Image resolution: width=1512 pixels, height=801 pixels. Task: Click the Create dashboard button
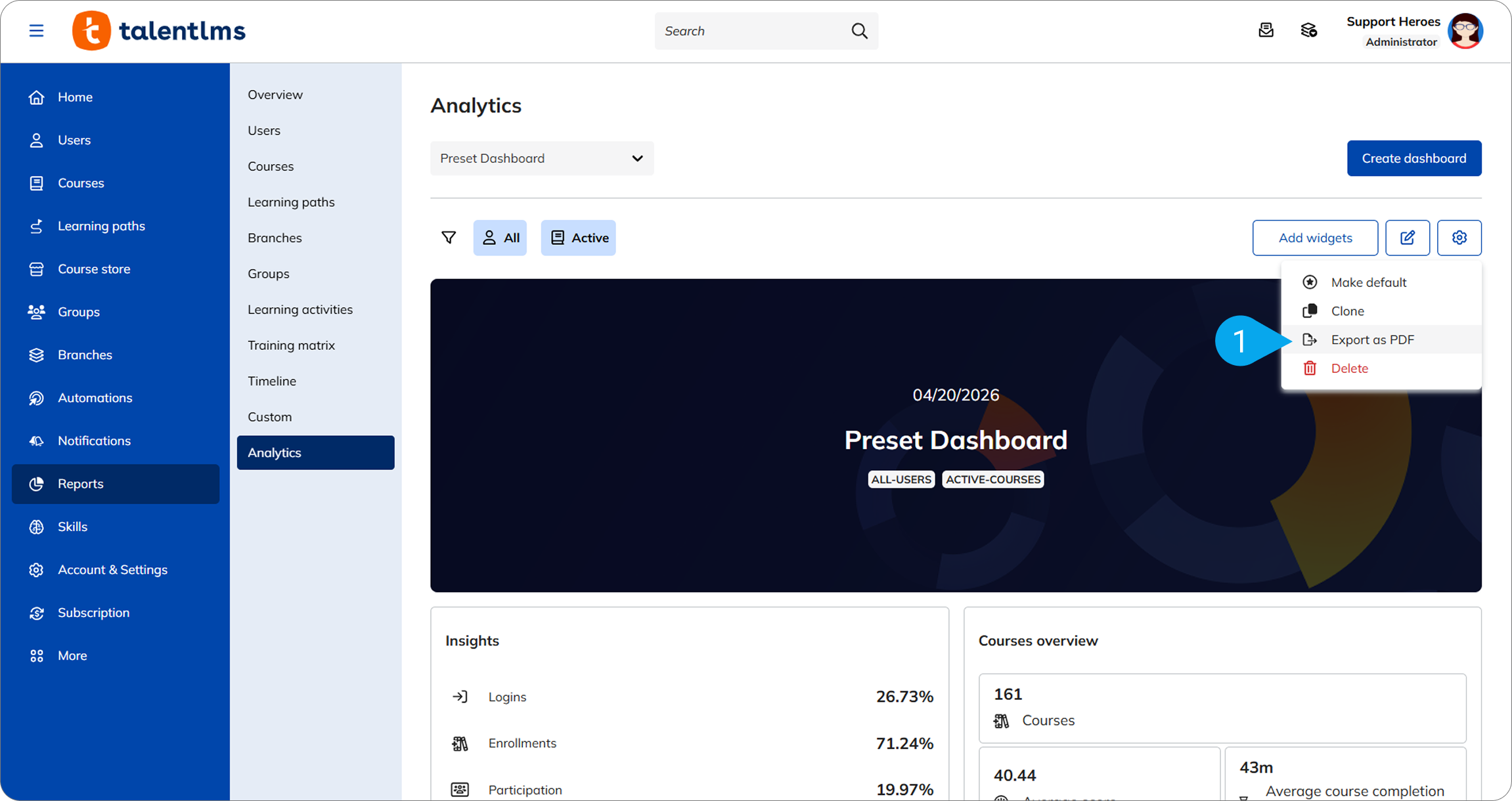point(1414,158)
